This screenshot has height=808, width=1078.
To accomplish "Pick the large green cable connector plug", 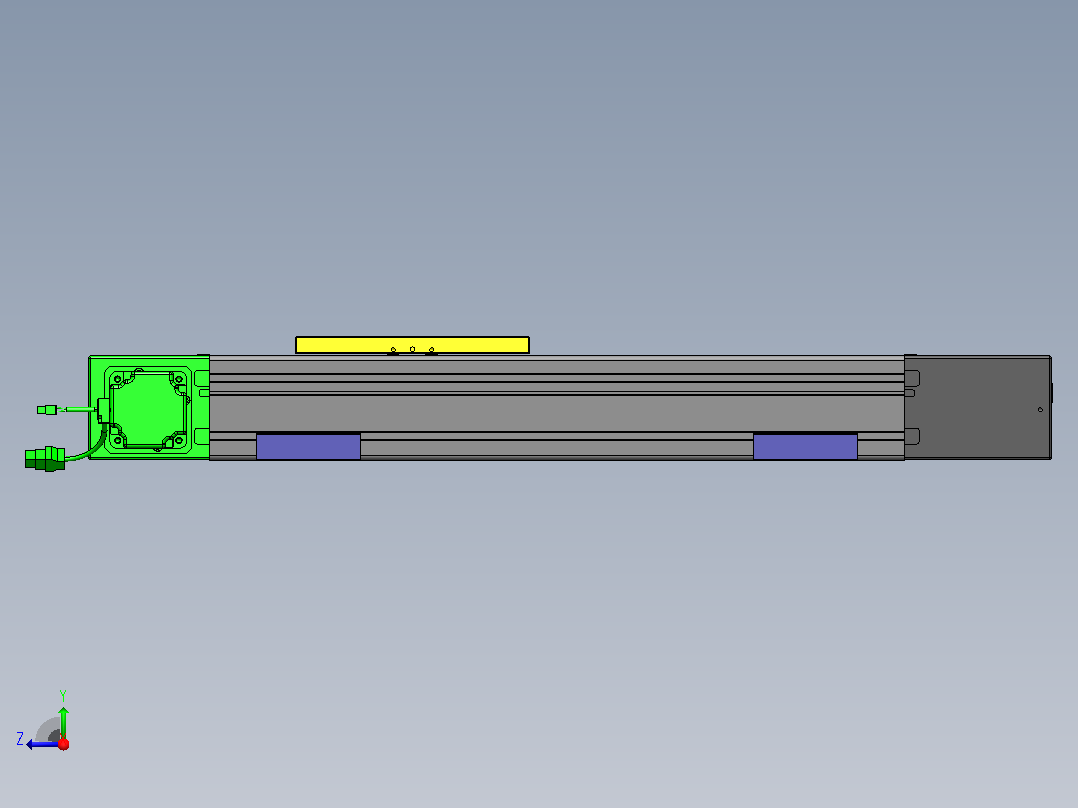I will pos(45,459).
